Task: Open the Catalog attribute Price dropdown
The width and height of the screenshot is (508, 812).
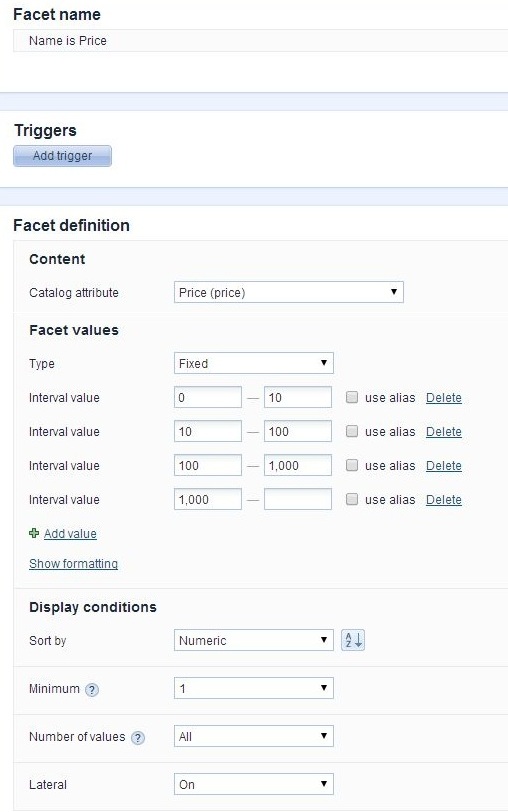Action: [x=289, y=292]
